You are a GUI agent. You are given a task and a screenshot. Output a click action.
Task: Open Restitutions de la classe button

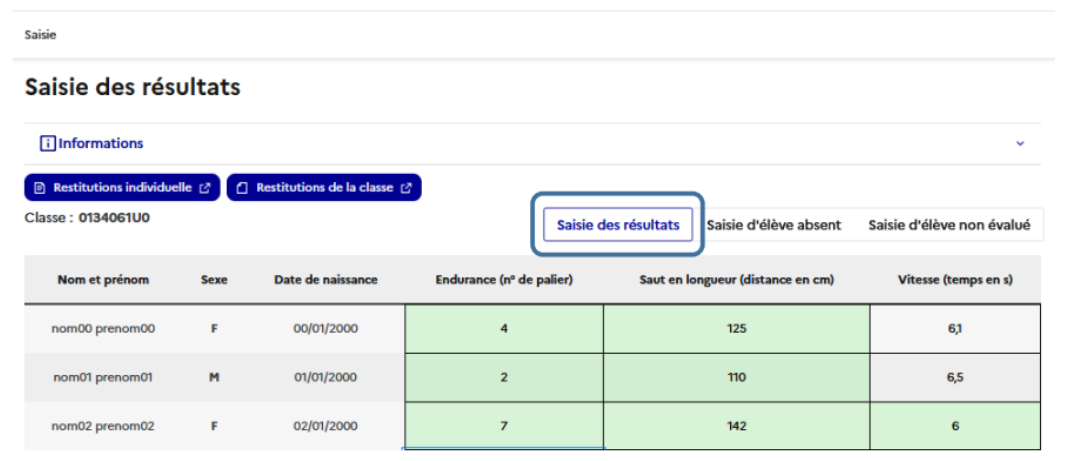[x=324, y=188]
